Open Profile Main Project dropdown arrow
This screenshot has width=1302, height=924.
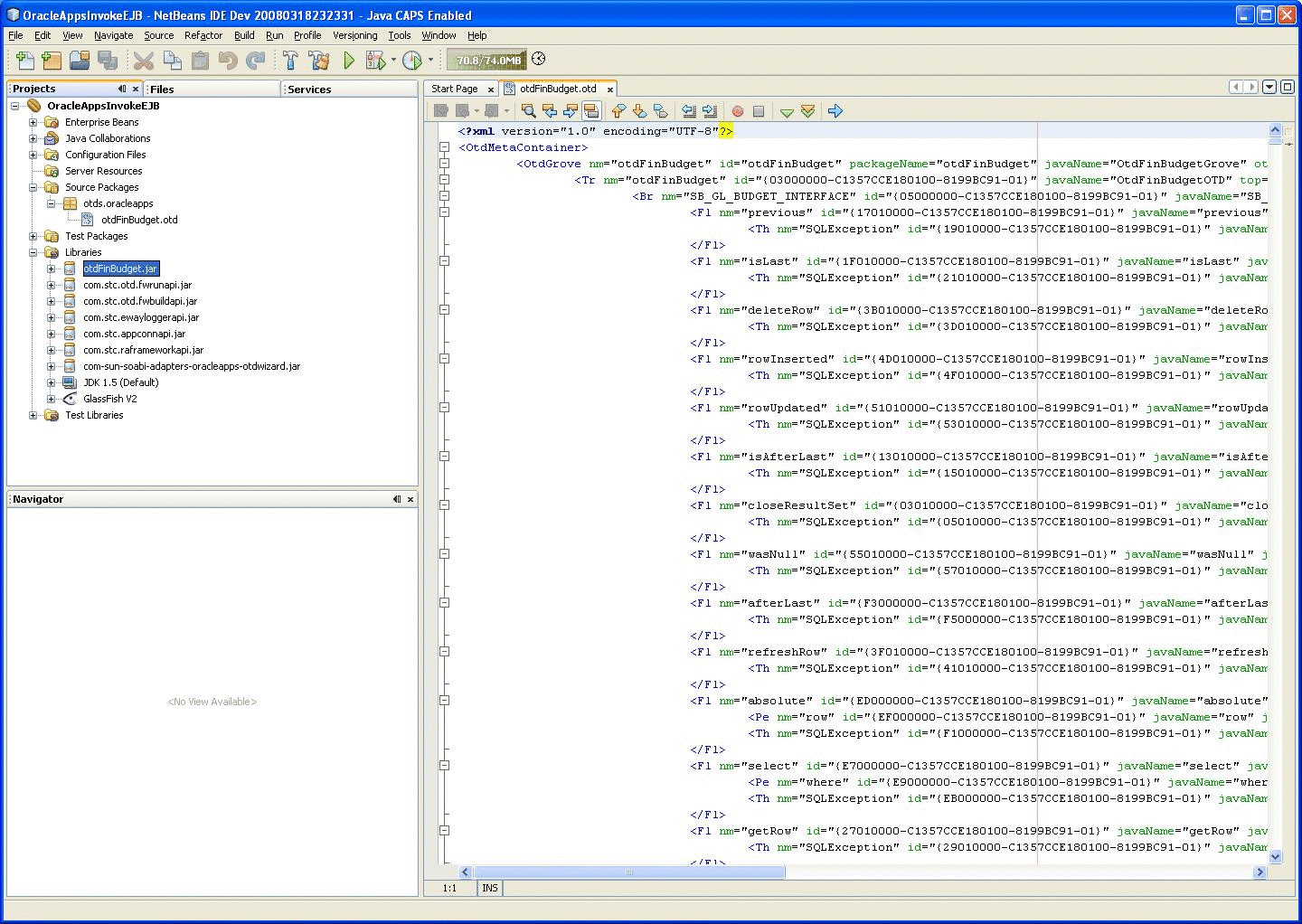point(430,61)
